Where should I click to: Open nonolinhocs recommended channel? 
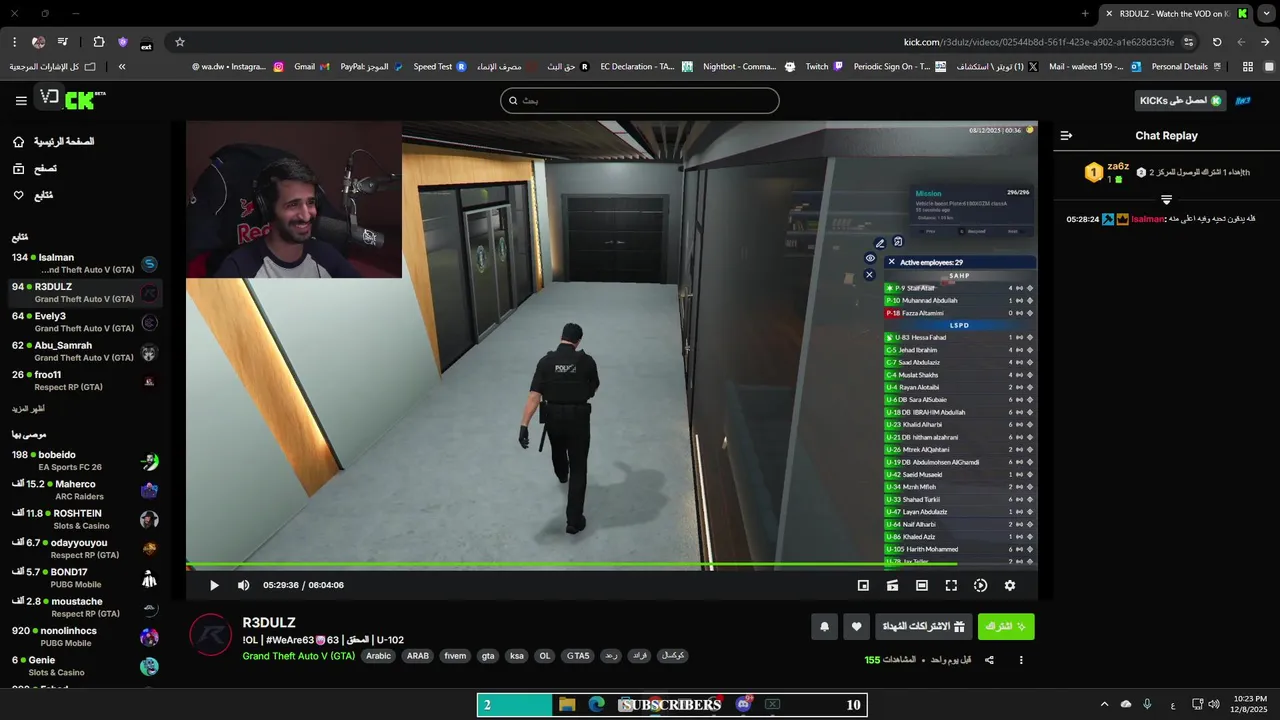coord(85,637)
